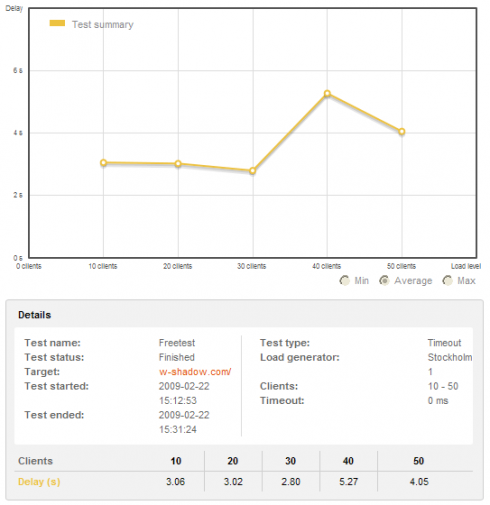This screenshot has width=490, height=505.
Task: Click the 20 clients column header in table
Action: click(233, 461)
